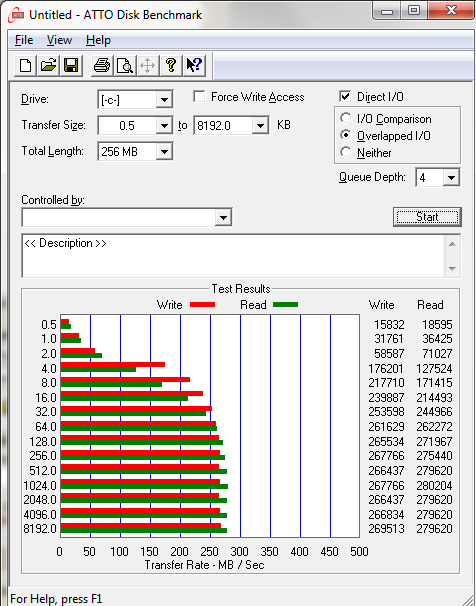The image size is (476, 606).
Task: Open the Controlled by combo box
Action: (127, 218)
